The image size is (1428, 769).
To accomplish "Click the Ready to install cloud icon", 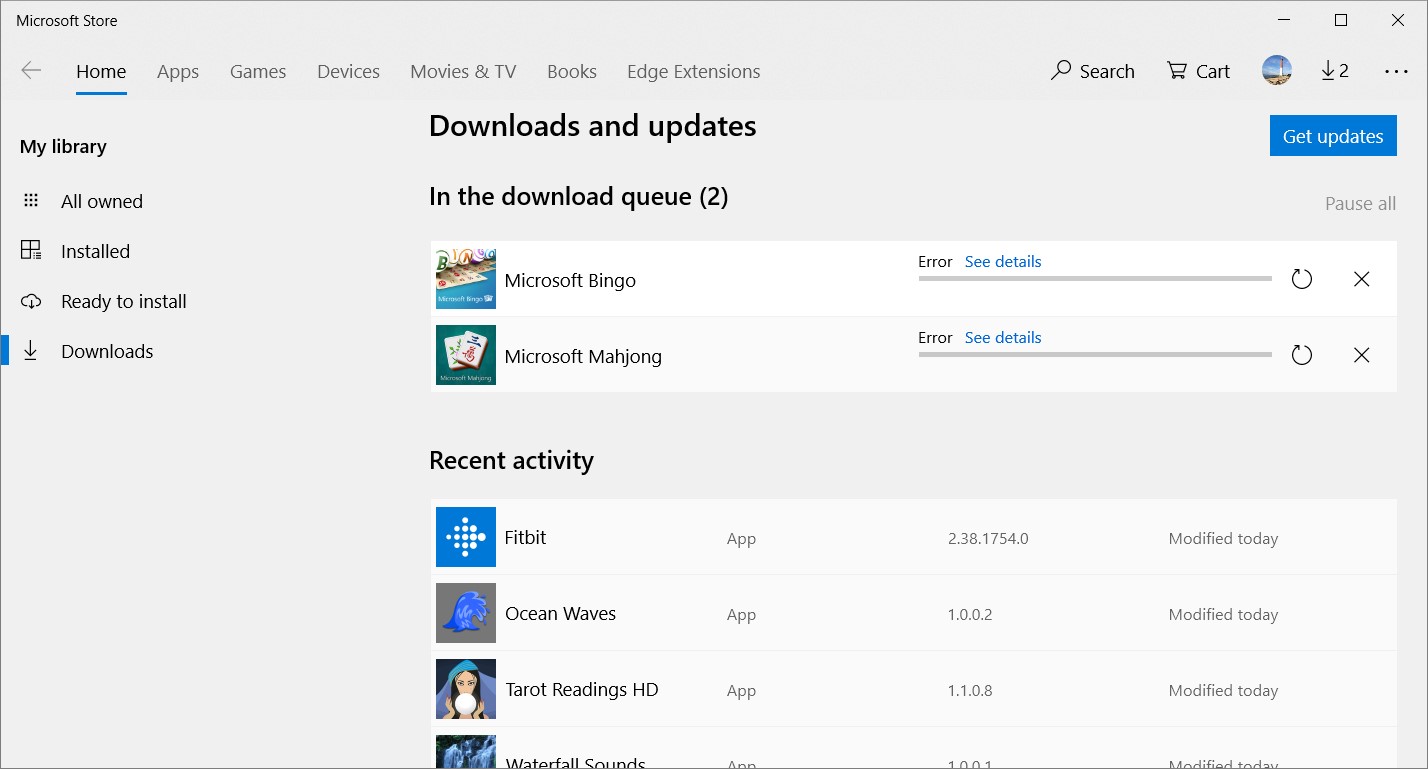I will tap(31, 301).
